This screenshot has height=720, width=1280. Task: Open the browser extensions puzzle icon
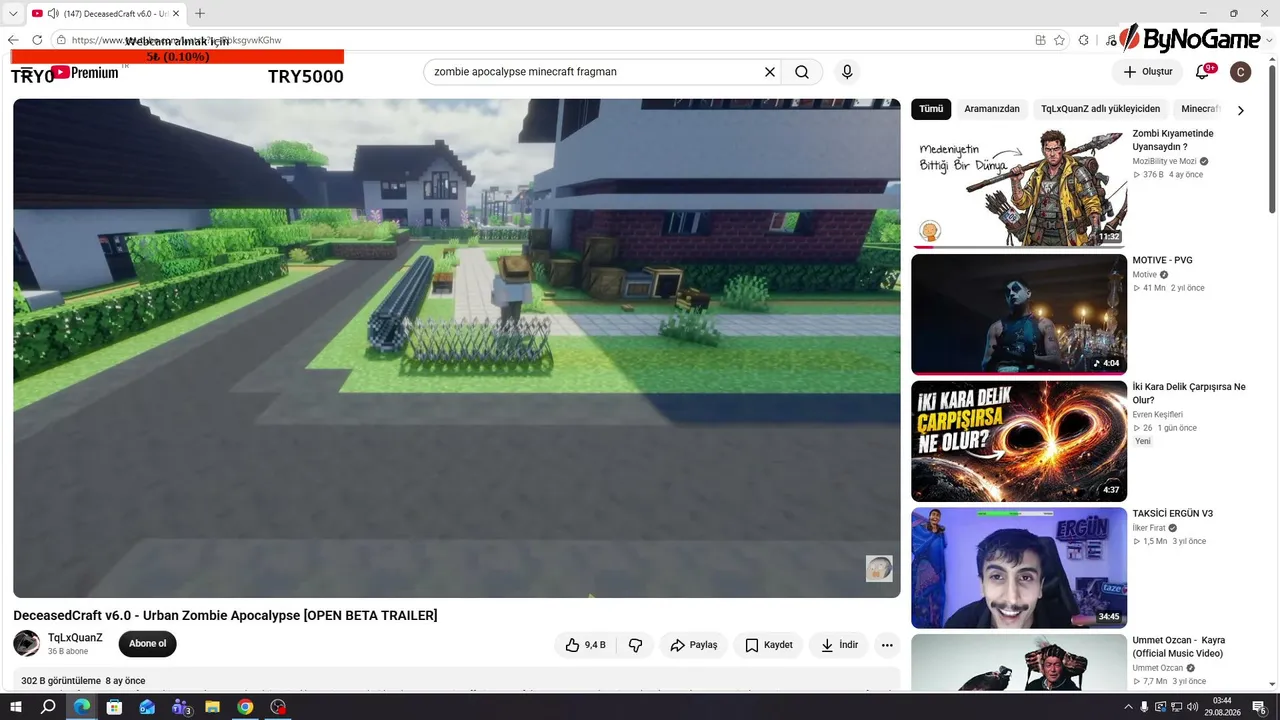[x=1084, y=40]
